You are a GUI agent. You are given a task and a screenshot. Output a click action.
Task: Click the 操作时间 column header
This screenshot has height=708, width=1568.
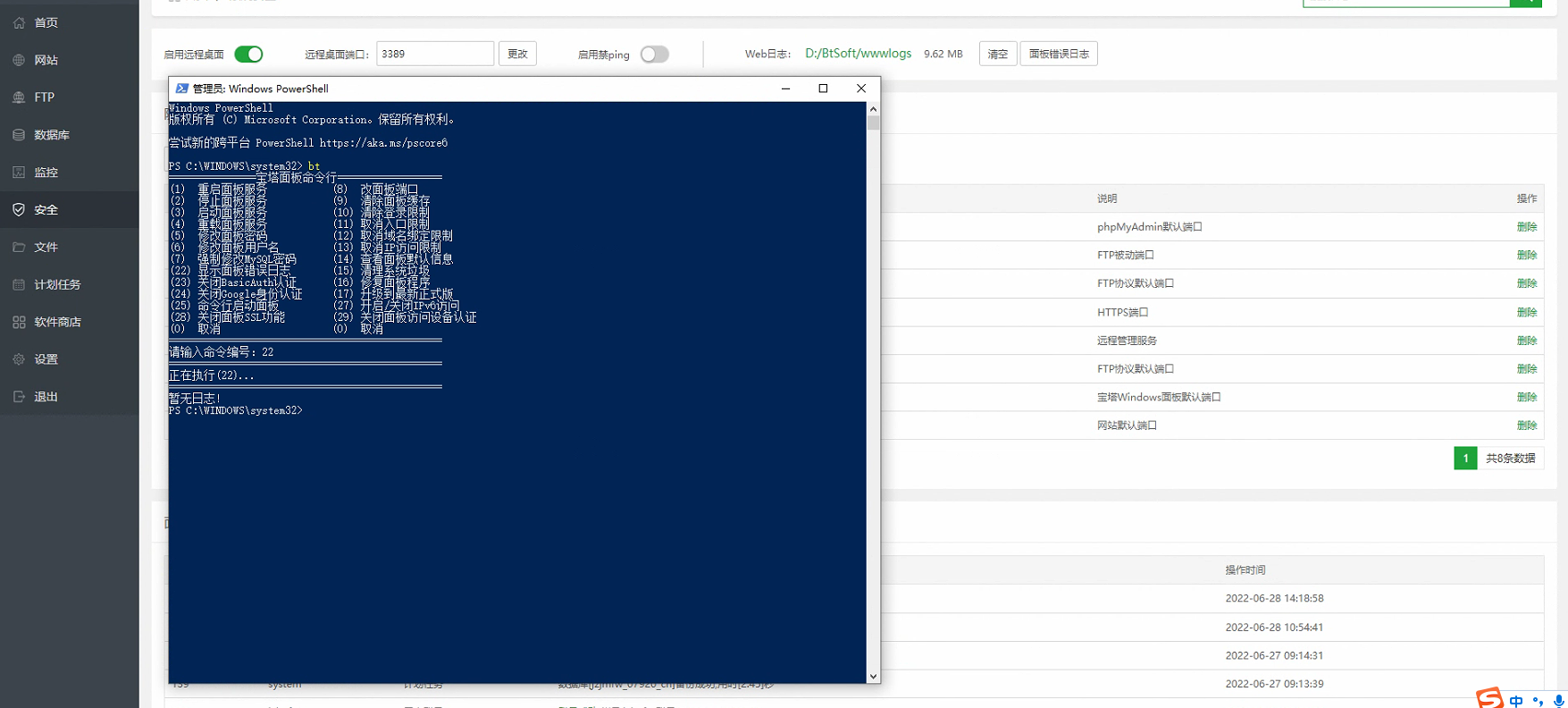(1245, 570)
